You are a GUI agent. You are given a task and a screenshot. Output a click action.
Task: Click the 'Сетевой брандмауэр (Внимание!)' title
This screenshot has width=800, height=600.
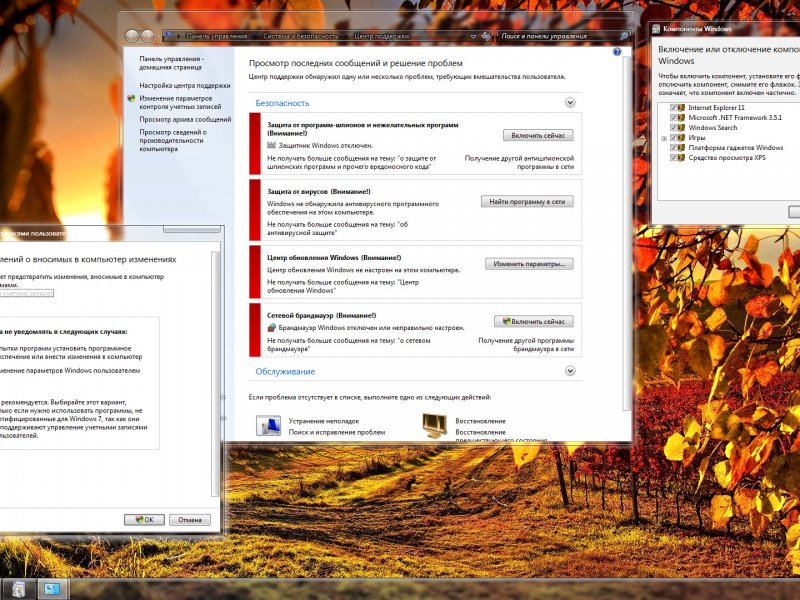(x=321, y=315)
